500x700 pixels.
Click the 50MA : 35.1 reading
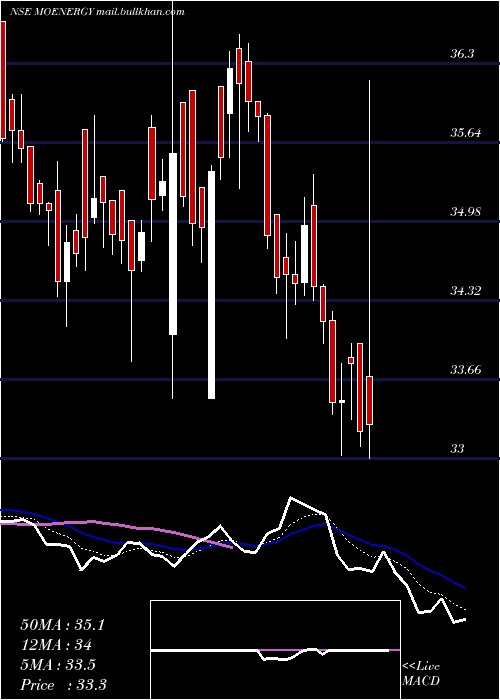63,625
